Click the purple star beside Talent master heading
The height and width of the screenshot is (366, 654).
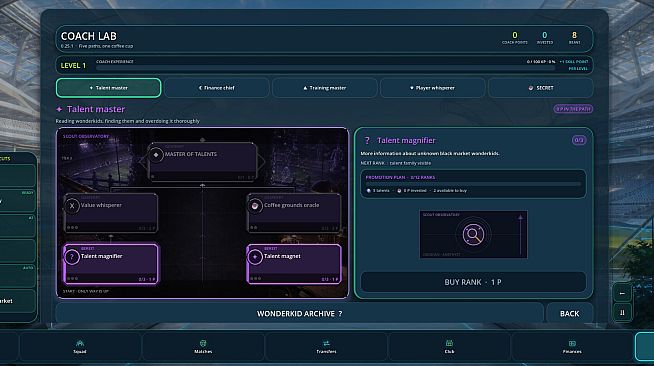(x=59, y=109)
